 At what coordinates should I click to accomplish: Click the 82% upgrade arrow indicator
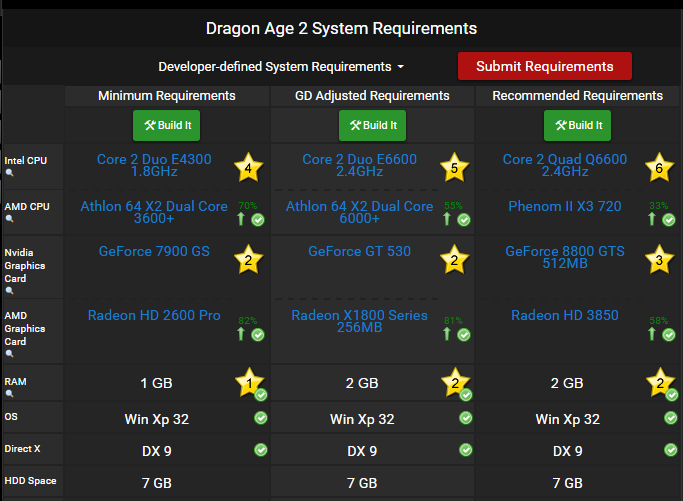click(x=241, y=334)
